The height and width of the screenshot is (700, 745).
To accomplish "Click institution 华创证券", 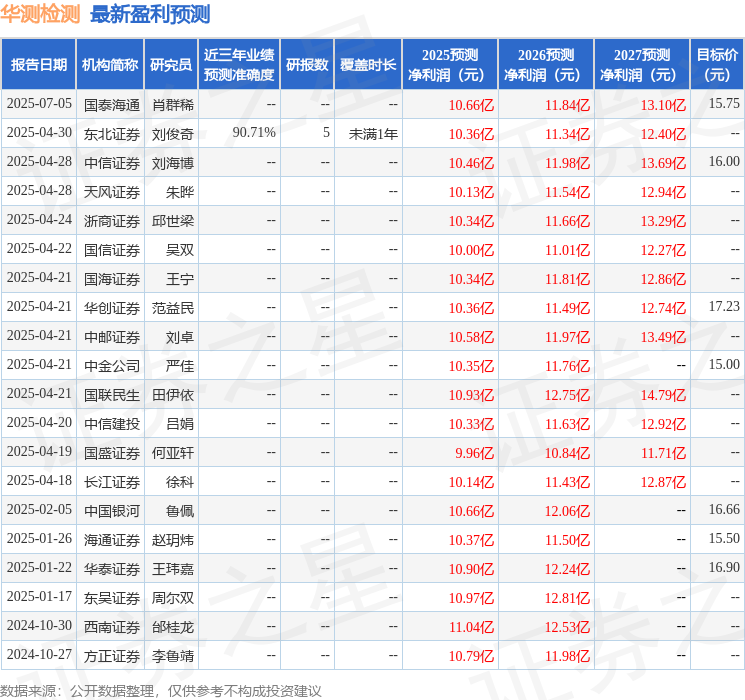I will point(112,308).
